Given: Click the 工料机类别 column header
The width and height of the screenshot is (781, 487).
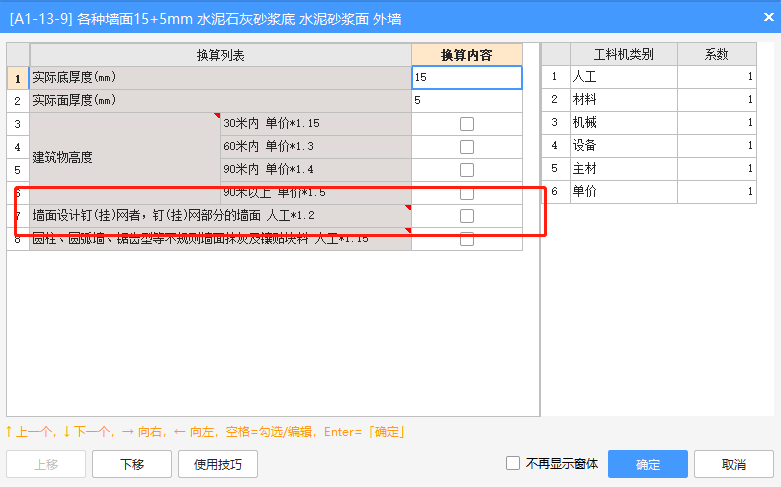Looking at the screenshot, I should (x=624, y=54).
